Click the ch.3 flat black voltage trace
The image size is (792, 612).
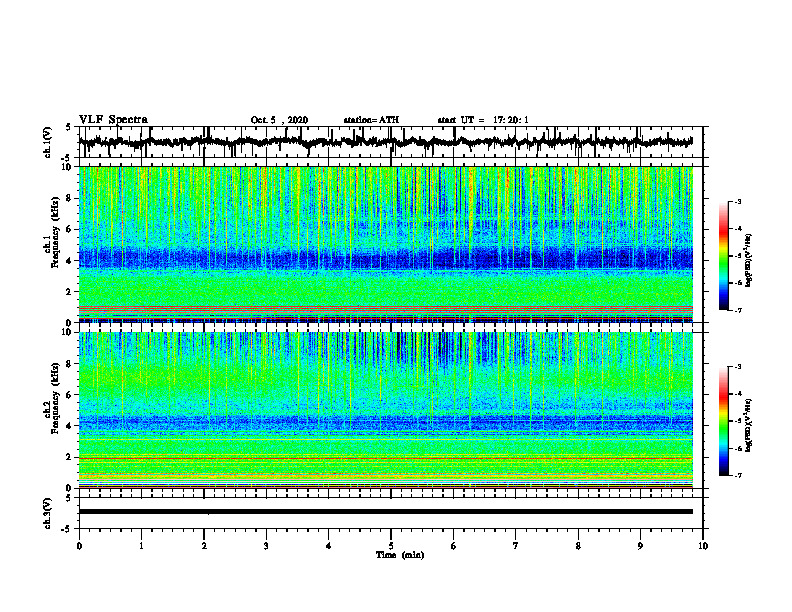click(x=386, y=512)
